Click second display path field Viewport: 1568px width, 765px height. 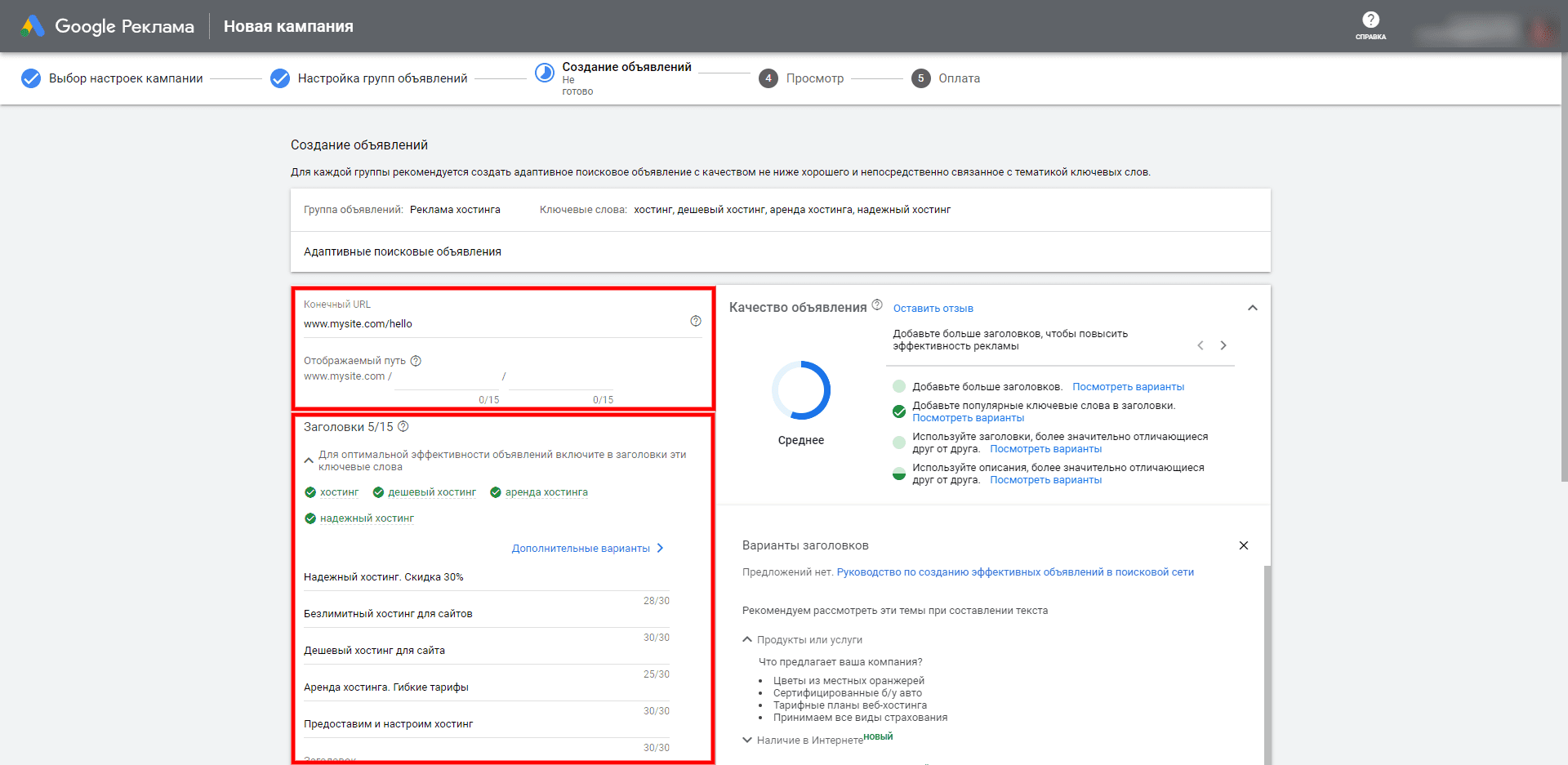click(x=562, y=379)
